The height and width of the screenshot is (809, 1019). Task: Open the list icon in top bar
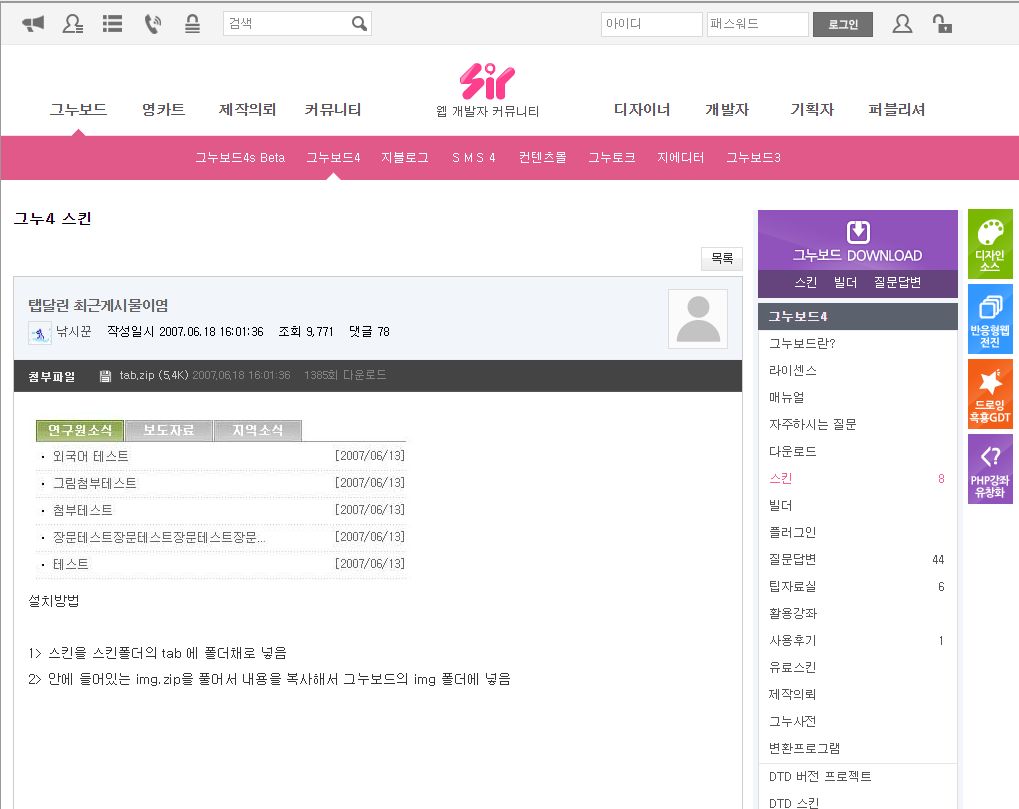[113, 24]
